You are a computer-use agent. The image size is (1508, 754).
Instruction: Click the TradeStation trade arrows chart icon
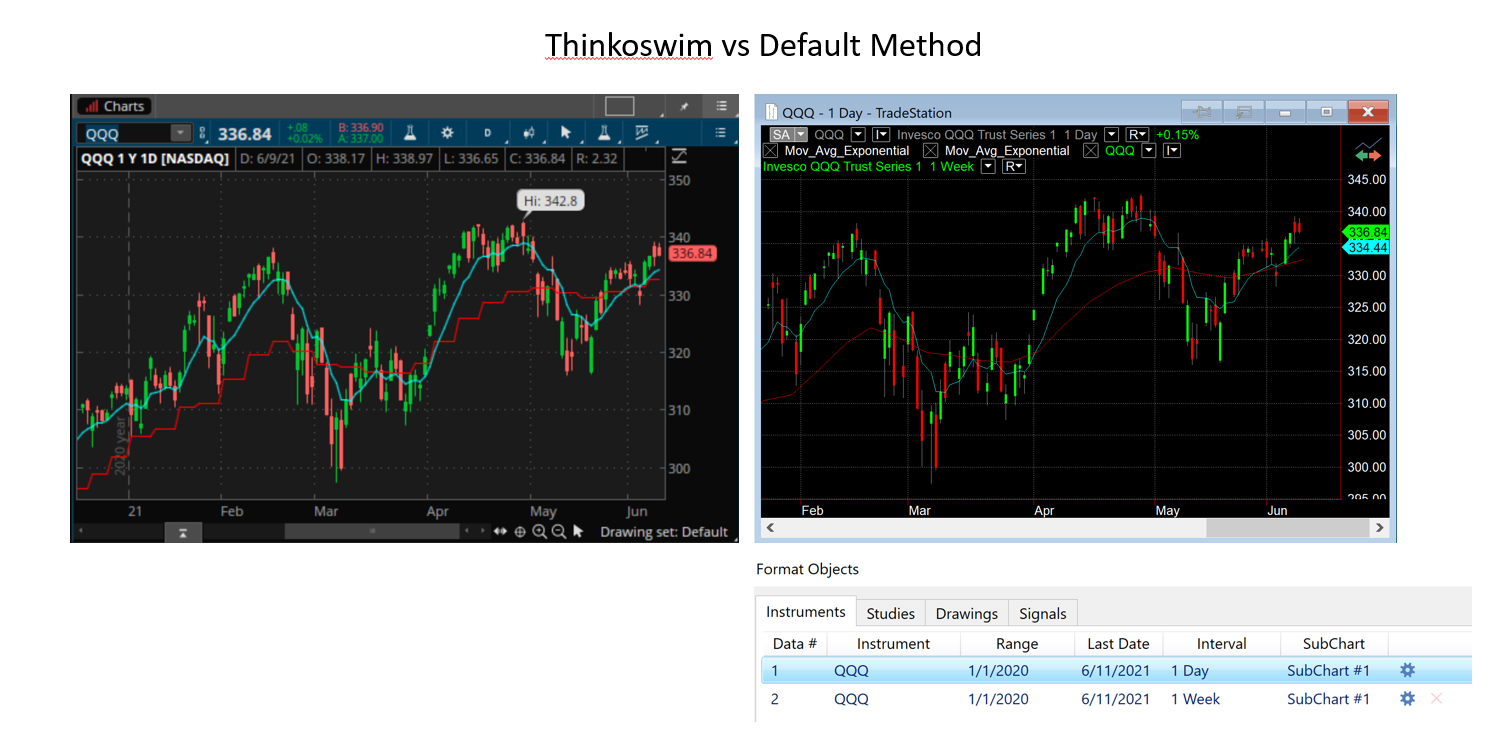click(1367, 151)
